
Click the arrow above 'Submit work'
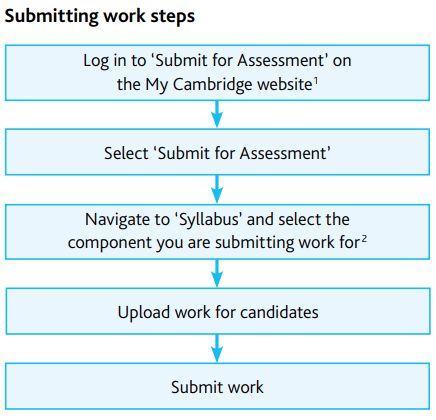pyautogui.click(x=217, y=349)
